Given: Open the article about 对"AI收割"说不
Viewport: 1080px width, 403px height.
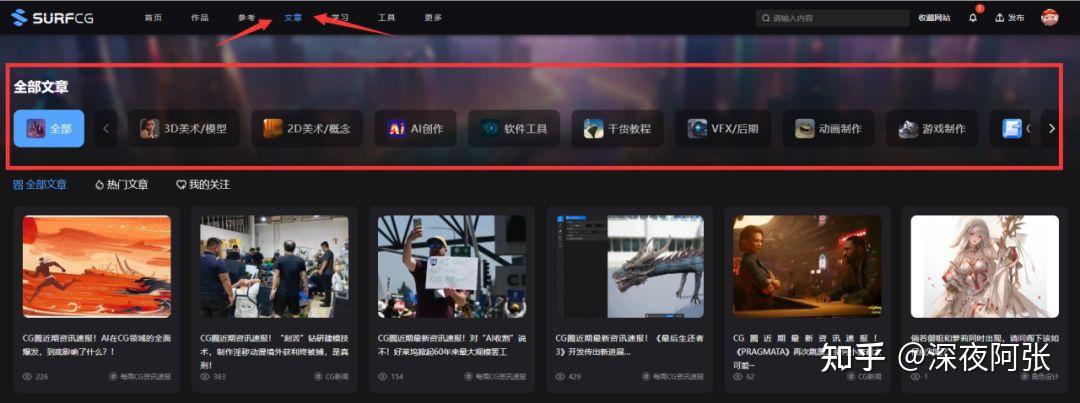Looking at the screenshot, I should (x=452, y=345).
